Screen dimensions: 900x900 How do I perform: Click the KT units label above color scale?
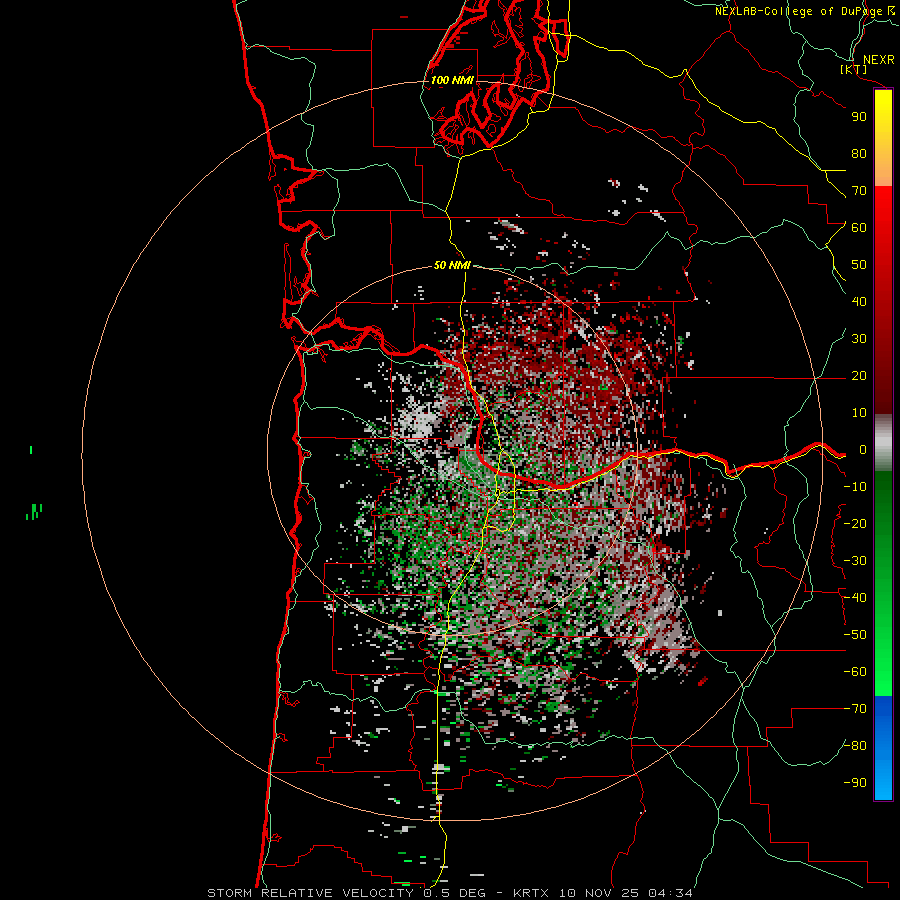(854, 69)
